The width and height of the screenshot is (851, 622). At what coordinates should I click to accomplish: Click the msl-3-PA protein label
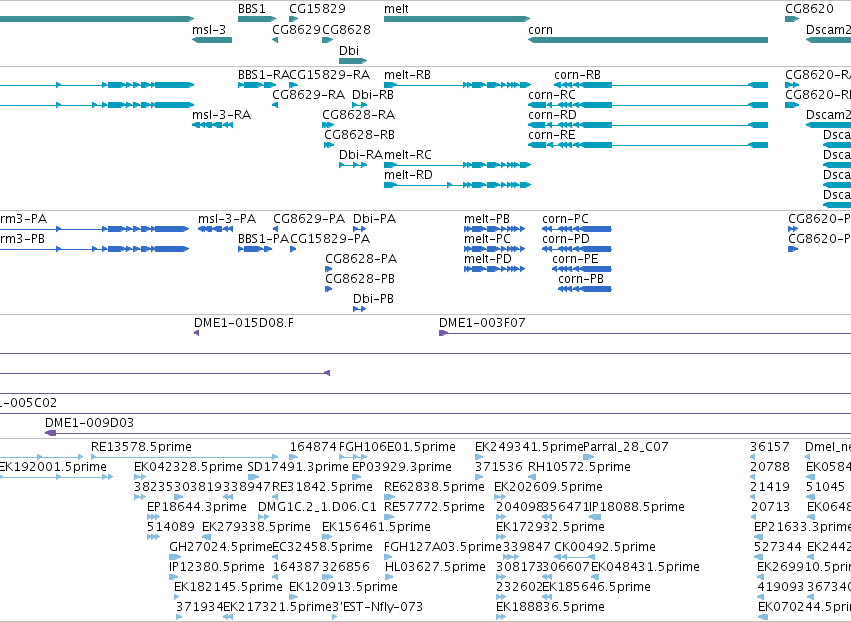pyautogui.click(x=227, y=219)
